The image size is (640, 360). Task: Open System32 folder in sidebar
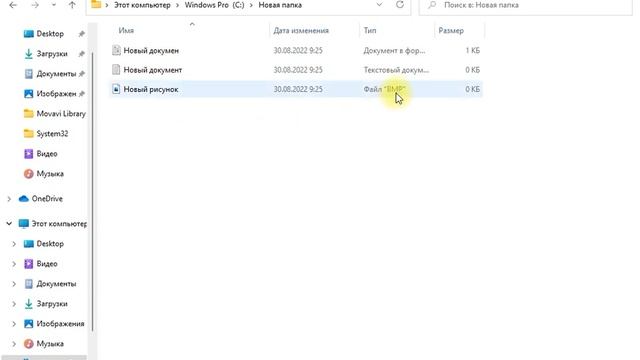pyautogui.click(x=52, y=134)
